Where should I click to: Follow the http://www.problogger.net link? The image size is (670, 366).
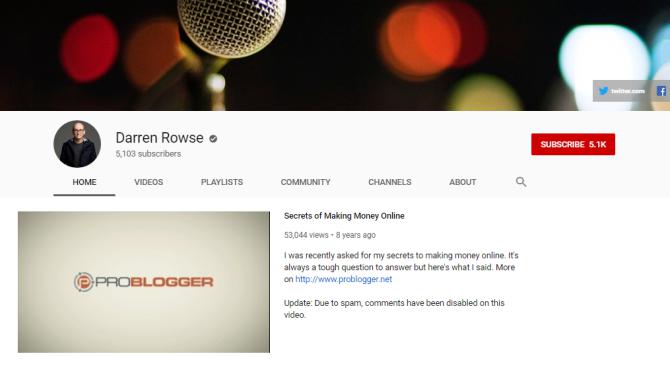pyautogui.click(x=344, y=279)
